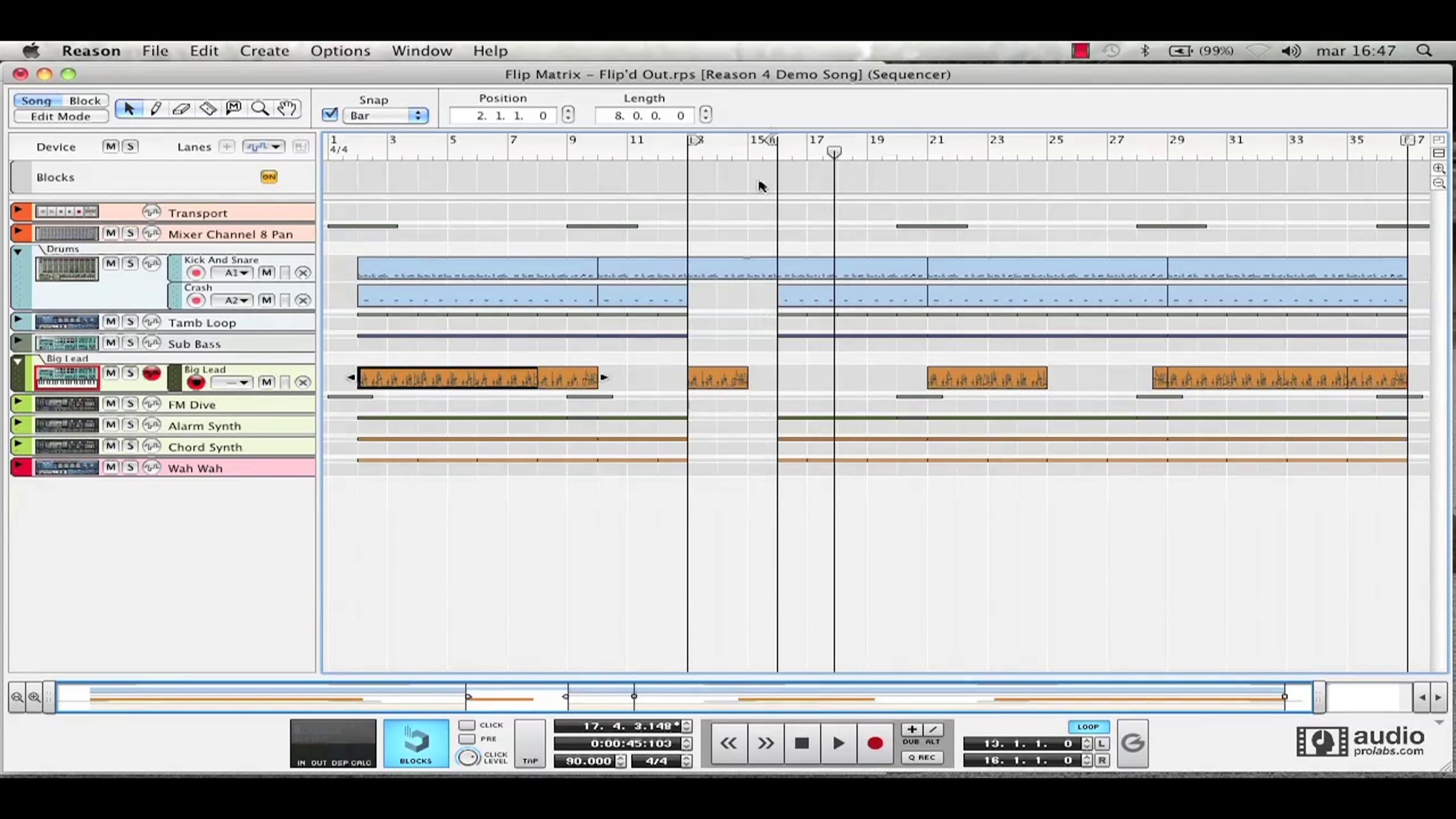Click the Stop button in transport
The width and height of the screenshot is (1456, 819).
pos(801,743)
